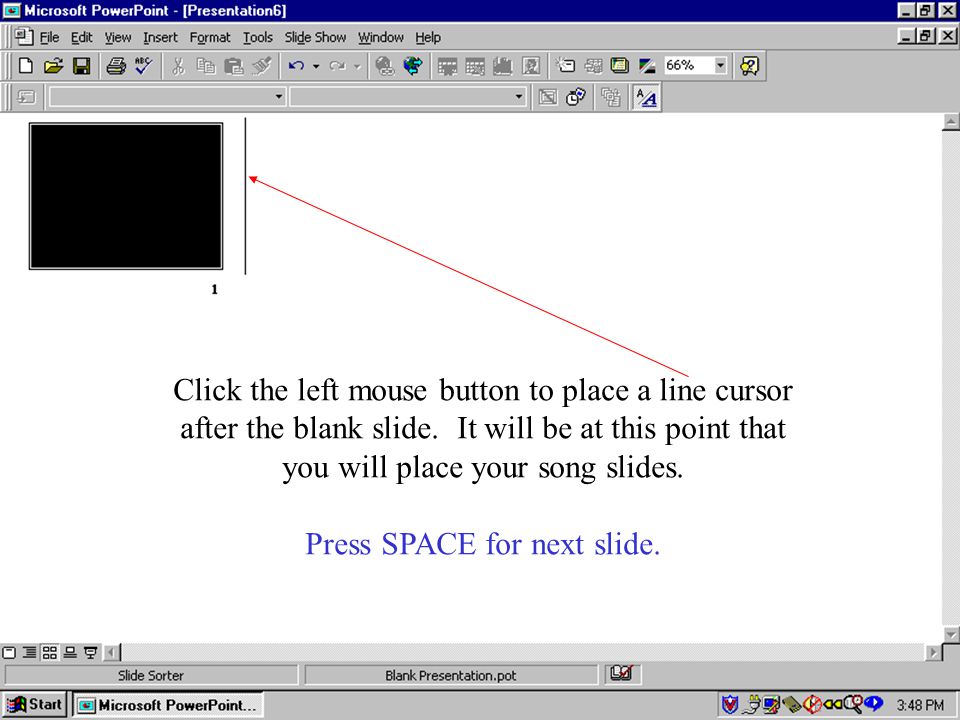Click the Rehearse Timings clock icon
The height and width of the screenshot is (720, 960).
[576, 97]
